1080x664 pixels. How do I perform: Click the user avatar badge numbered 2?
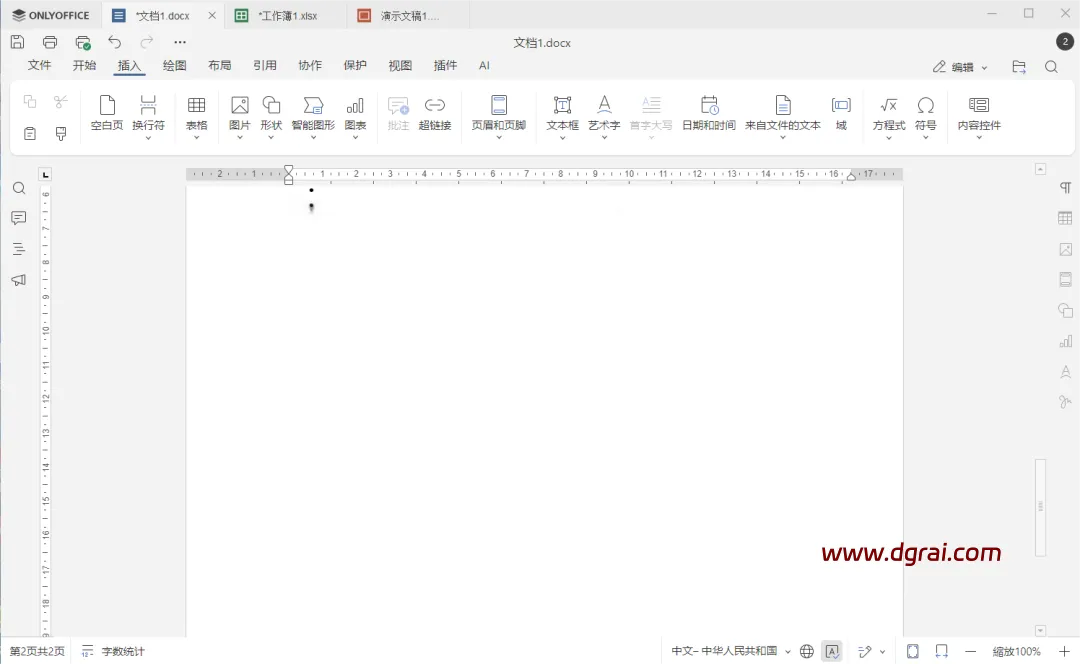tap(1065, 41)
